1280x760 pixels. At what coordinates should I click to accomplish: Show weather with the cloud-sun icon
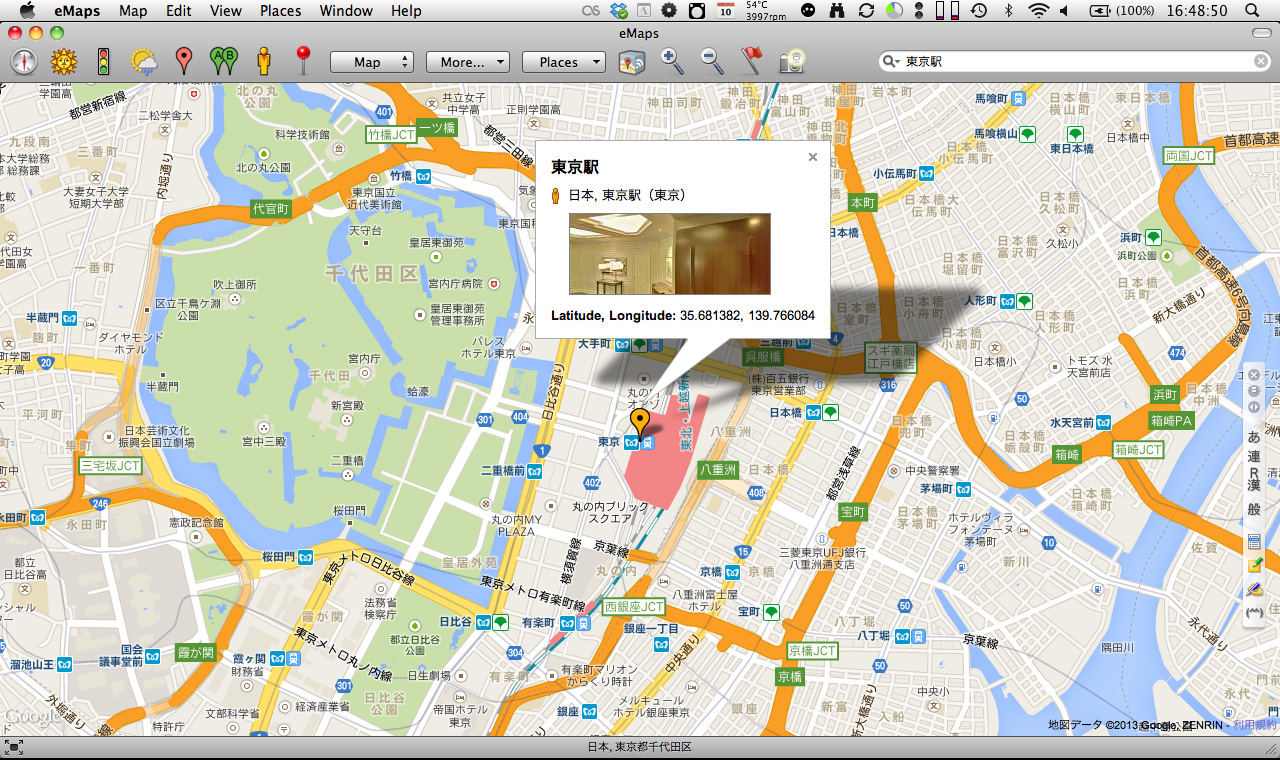[x=144, y=62]
